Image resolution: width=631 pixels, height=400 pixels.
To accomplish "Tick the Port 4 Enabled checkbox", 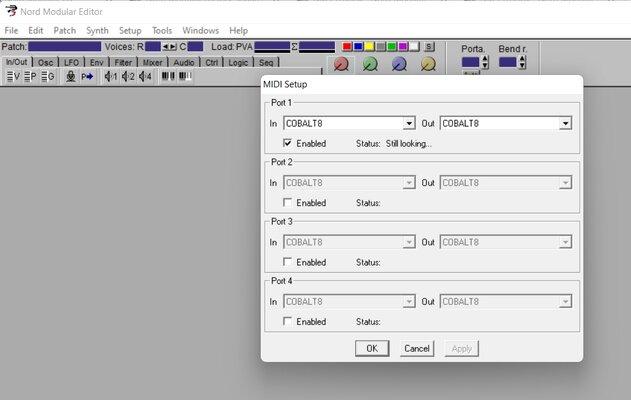I will pos(287,321).
